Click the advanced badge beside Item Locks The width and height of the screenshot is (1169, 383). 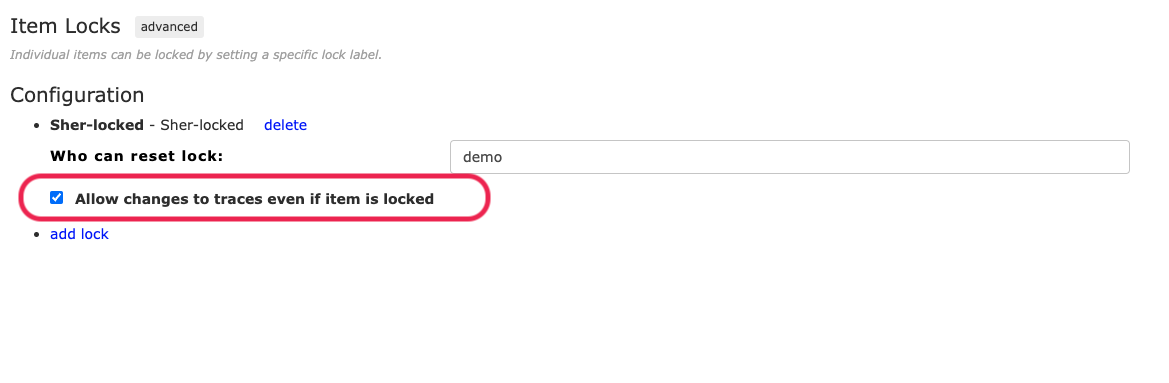pos(169,27)
